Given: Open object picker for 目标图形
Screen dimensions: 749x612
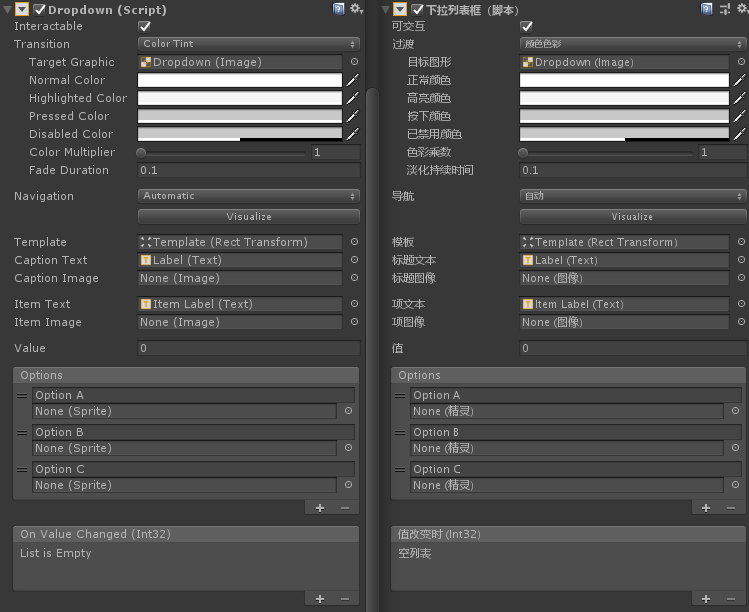Looking at the screenshot, I should coord(741,62).
